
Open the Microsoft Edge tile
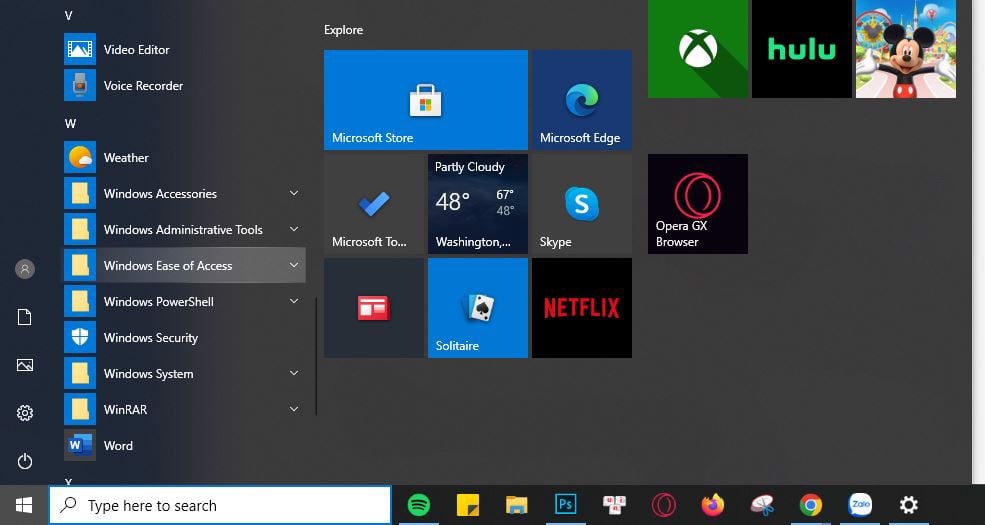coord(582,100)
